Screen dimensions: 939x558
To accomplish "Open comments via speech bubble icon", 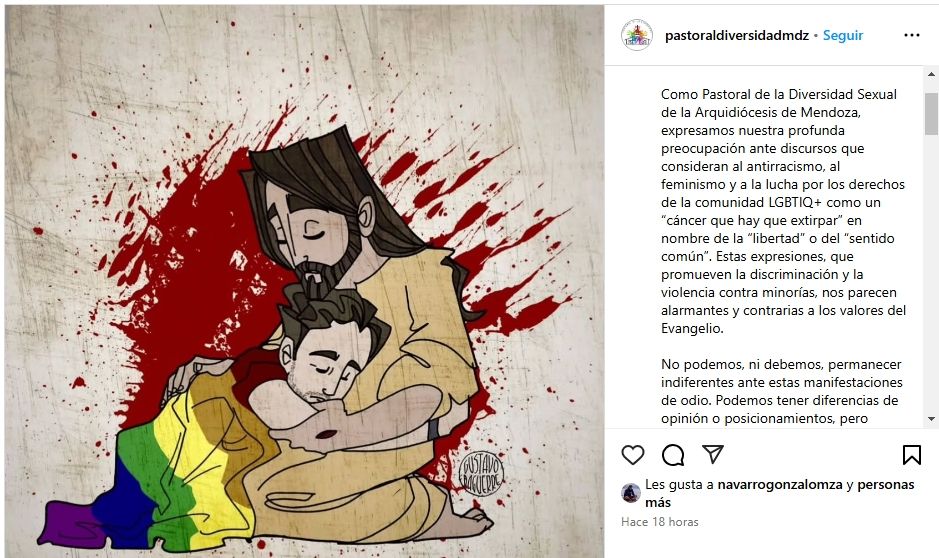I will point(673,455).
